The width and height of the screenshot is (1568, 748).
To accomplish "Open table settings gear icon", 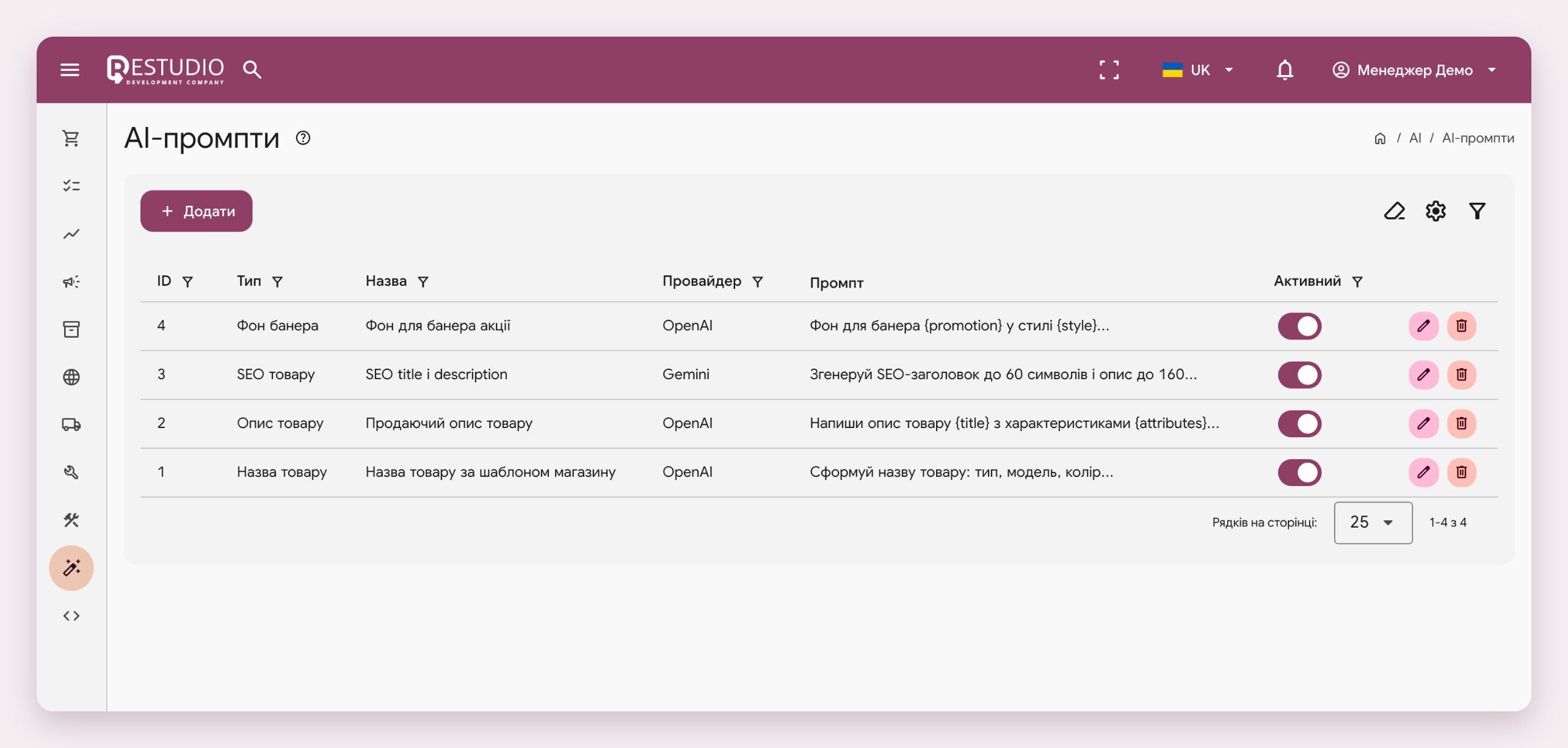I will point(1436,211).
